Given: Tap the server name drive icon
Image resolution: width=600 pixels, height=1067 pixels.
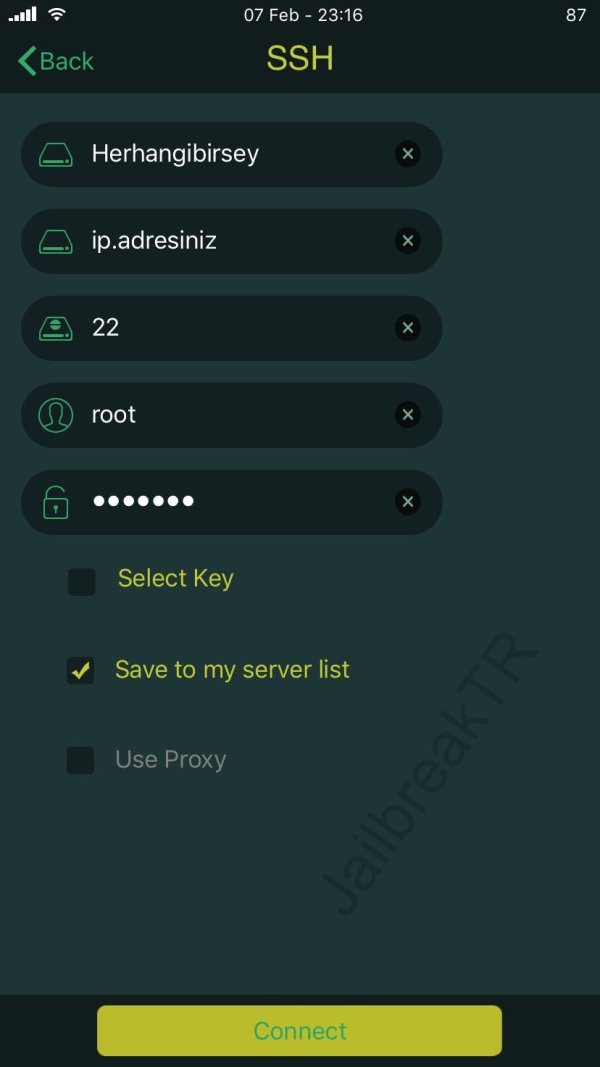Looking at the screenshot, I should pyautogui.click(x=56, y=155).
